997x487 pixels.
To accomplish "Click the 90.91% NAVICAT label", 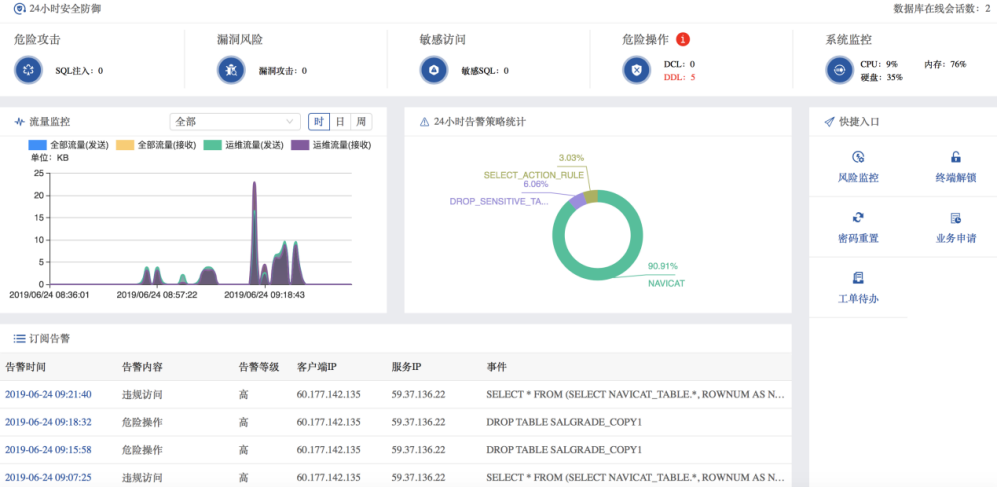I will [x=666, y=275].
